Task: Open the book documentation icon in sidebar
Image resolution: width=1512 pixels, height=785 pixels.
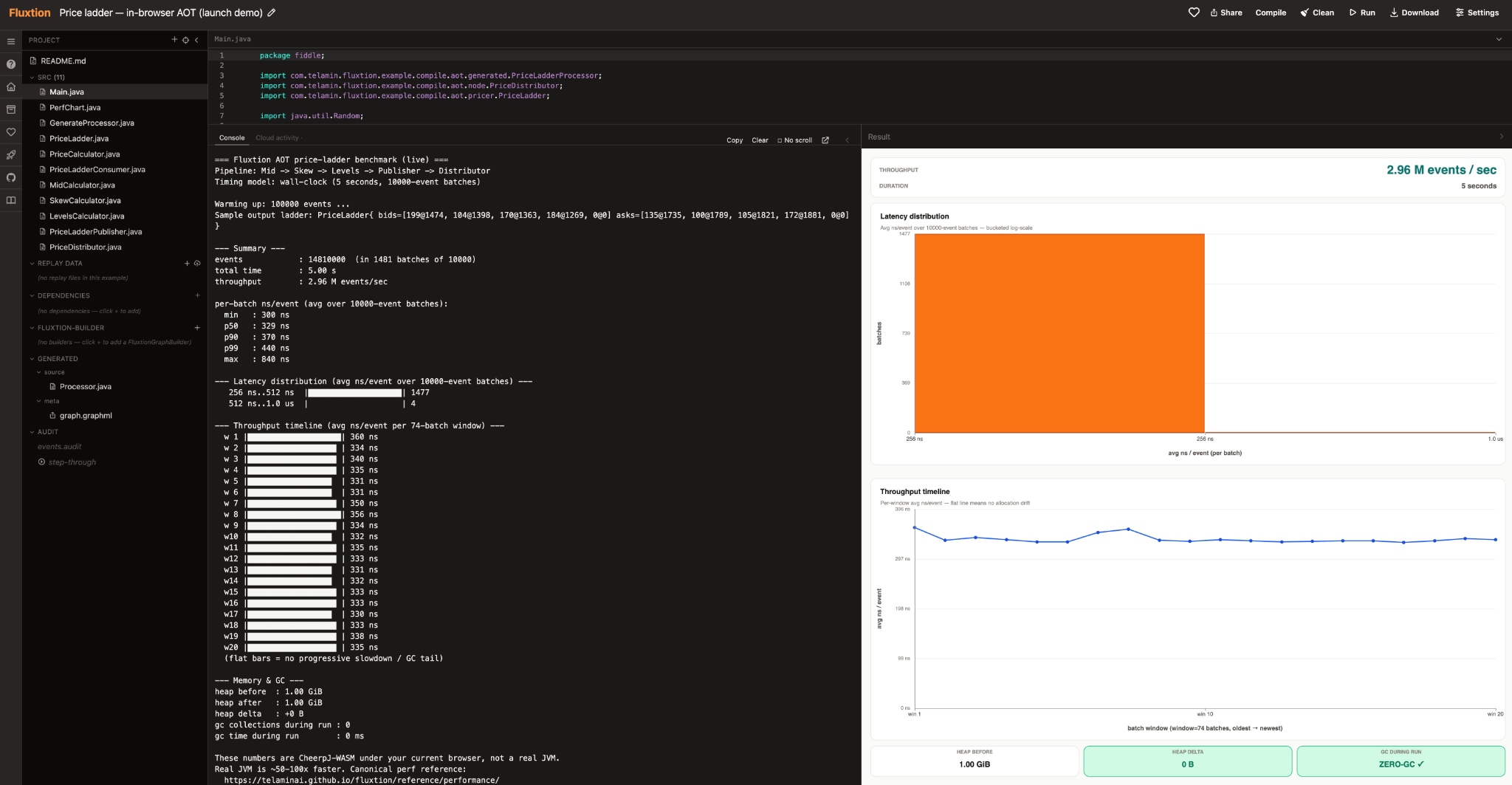Action: tap(11, 200)
